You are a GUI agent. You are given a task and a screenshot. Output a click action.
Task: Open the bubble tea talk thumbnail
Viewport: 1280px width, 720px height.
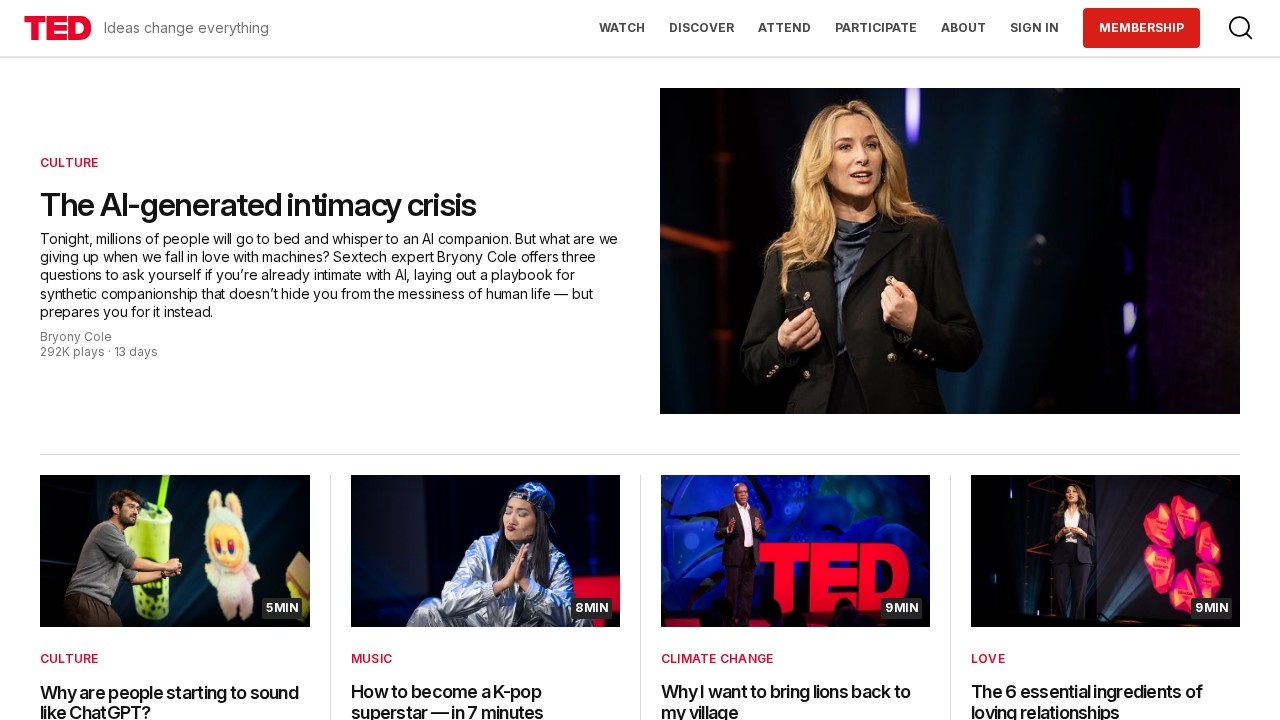175,551
